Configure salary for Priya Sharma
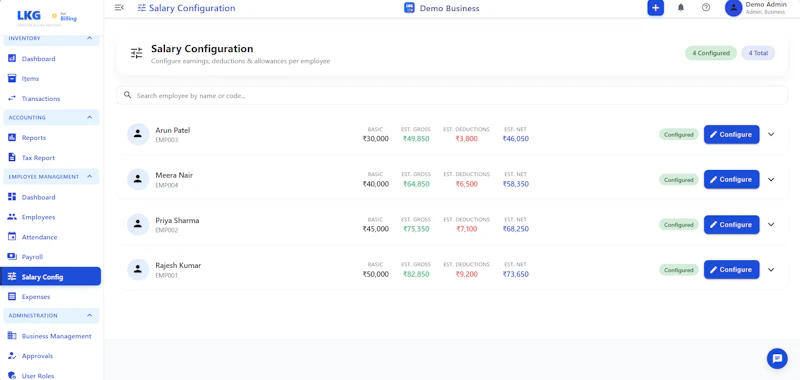The width and height of the screenshot is (800, 380). pos(732,224)
